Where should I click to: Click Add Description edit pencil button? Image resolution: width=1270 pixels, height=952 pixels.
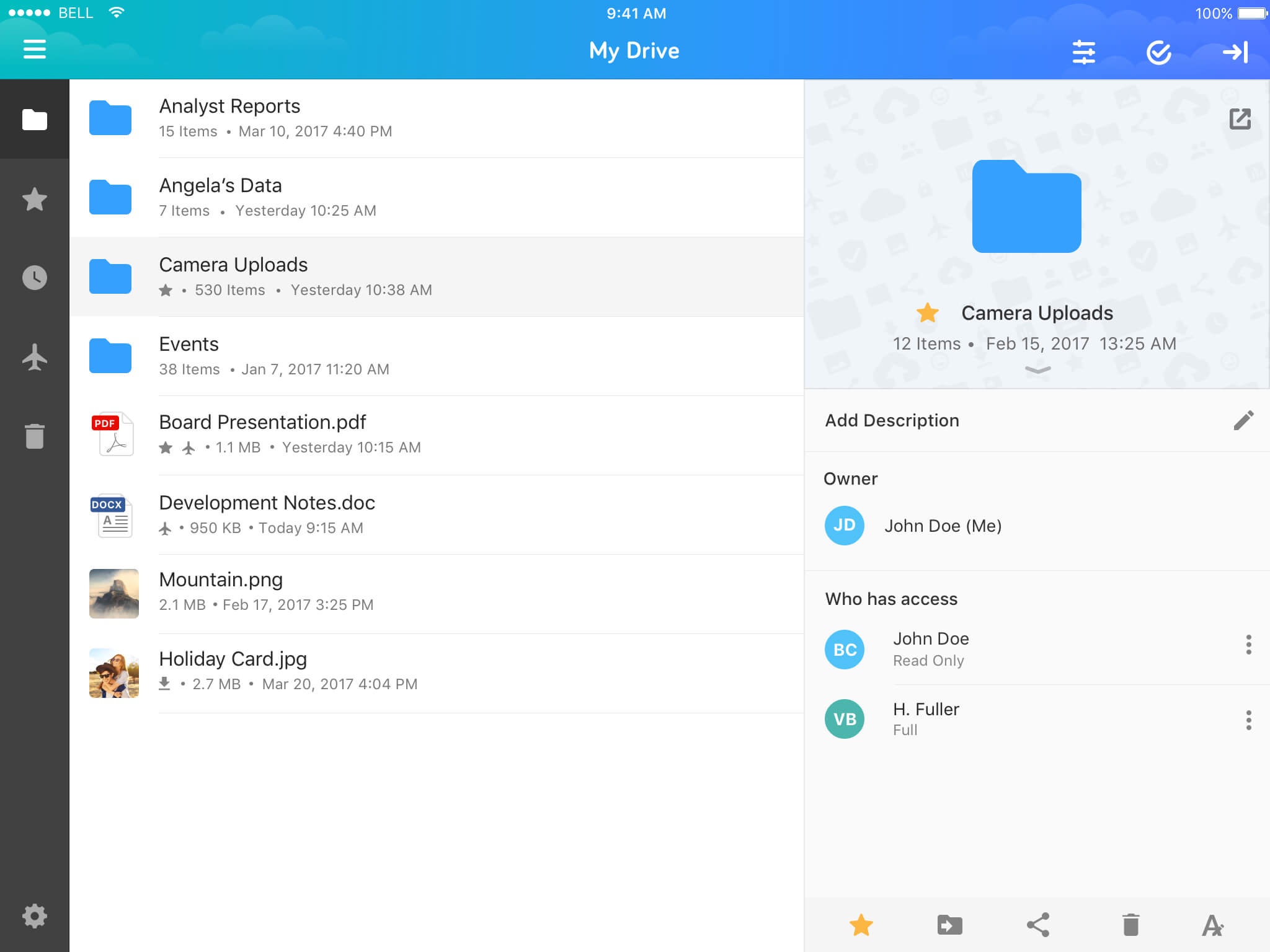pyautogui.click(x=1243, y=419)
